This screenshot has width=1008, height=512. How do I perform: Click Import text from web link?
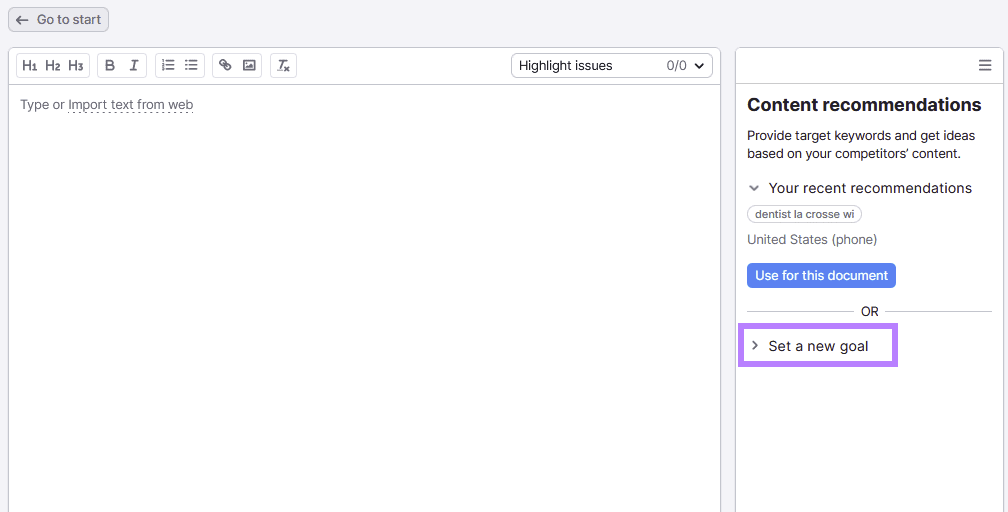tap(130, 105)
